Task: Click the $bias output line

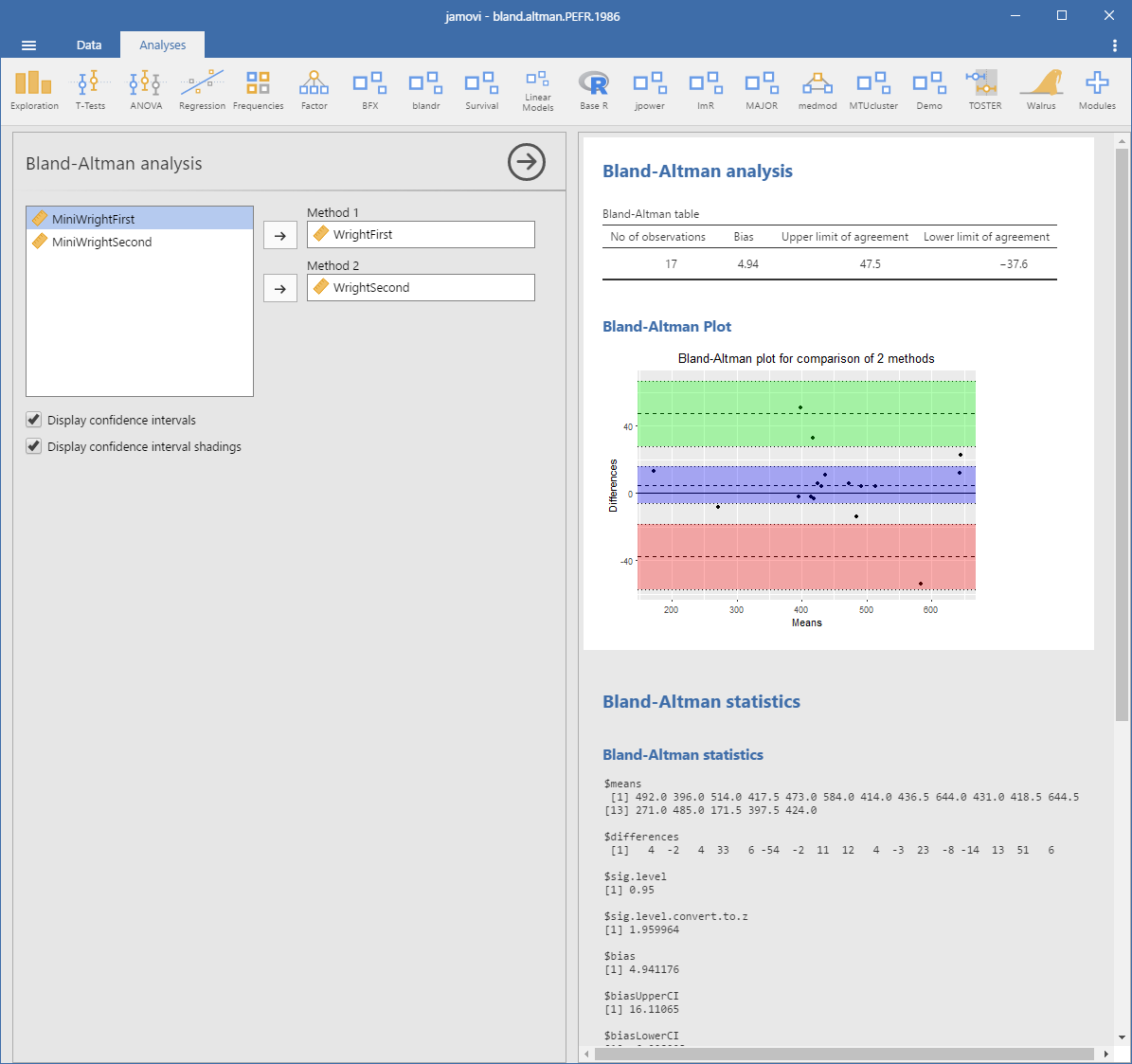Action: pyautogui.click(x=620, y=956)
